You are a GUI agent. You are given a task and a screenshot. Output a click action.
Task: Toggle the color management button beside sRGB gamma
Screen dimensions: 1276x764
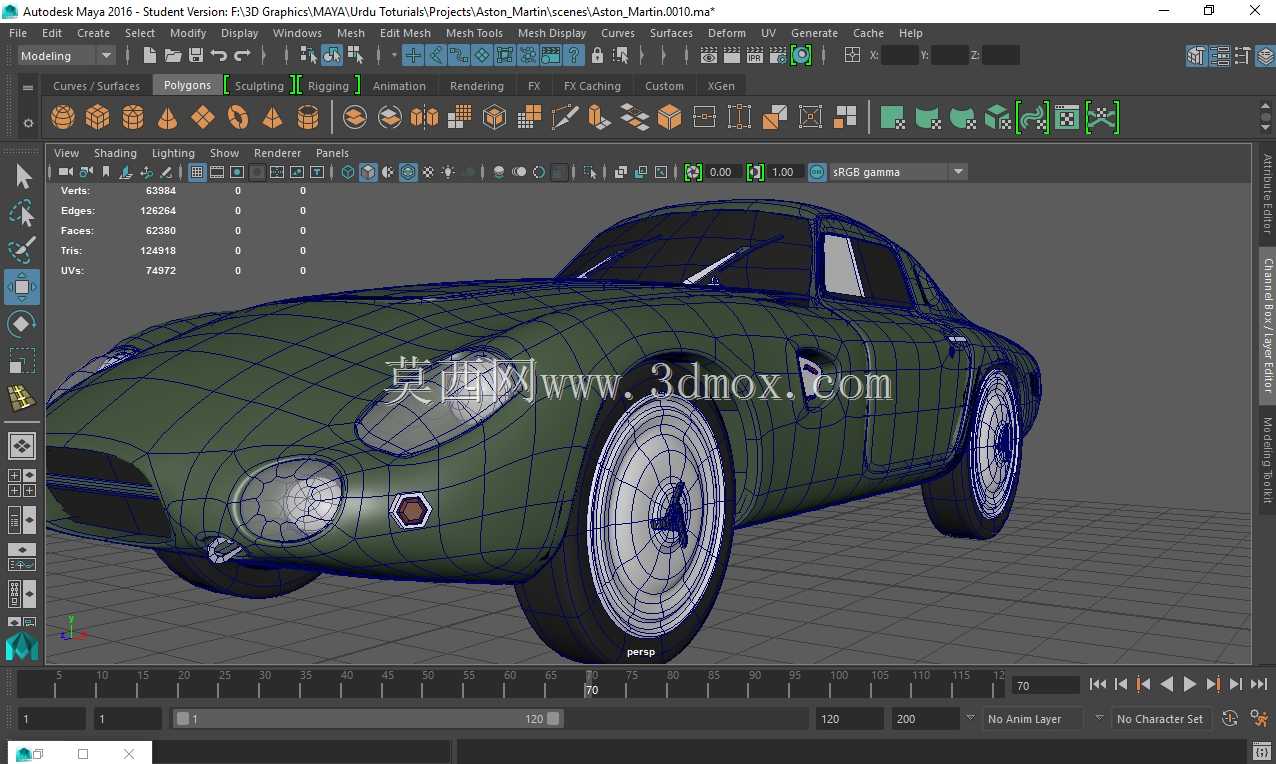point(817,172)
